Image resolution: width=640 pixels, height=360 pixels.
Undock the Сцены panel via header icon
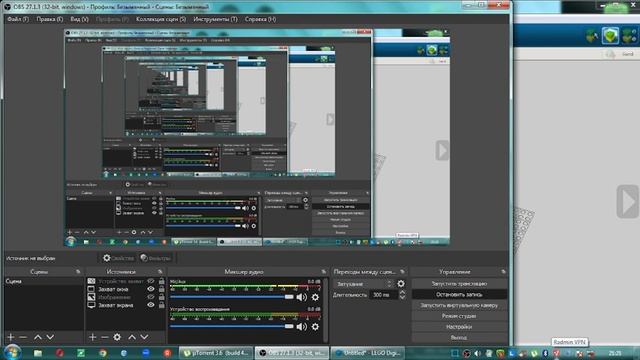coord(78,272)
